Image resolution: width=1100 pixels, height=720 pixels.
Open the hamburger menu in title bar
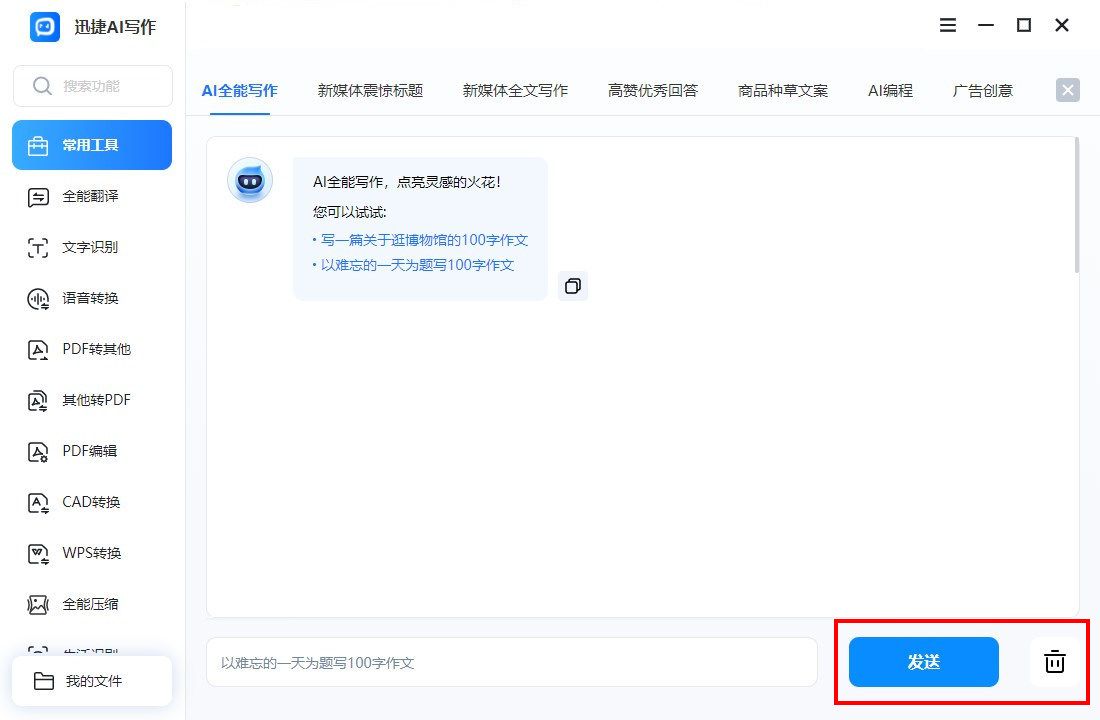pos(948,25)
